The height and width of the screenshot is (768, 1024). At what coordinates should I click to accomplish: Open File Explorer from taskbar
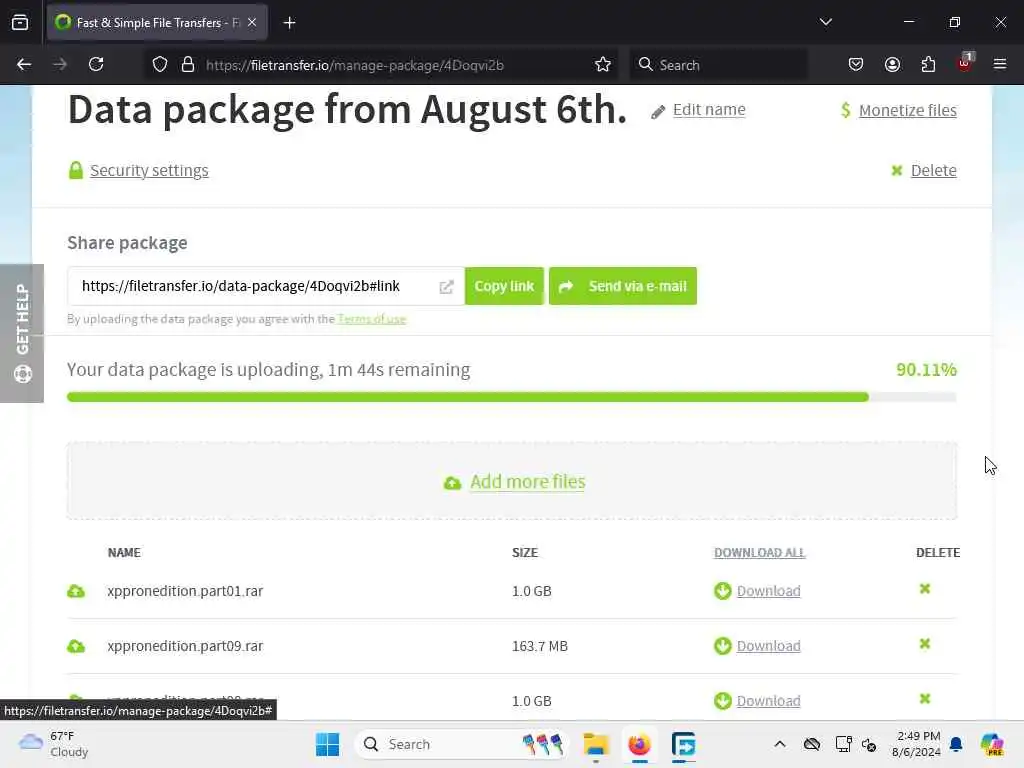click(x=596, y=744)
